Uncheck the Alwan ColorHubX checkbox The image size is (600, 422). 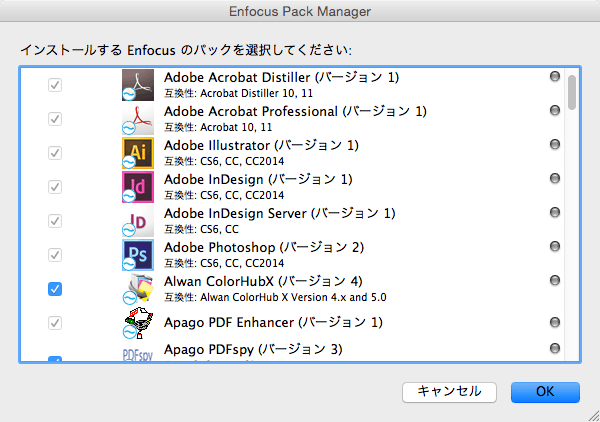click(x=55, y=289)
